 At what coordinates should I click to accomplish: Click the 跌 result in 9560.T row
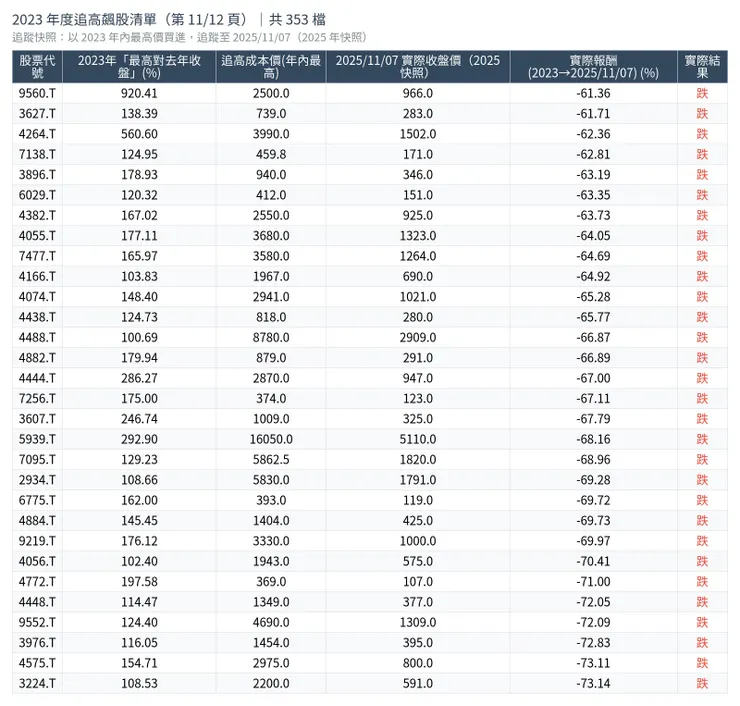(x=702, y=93)
